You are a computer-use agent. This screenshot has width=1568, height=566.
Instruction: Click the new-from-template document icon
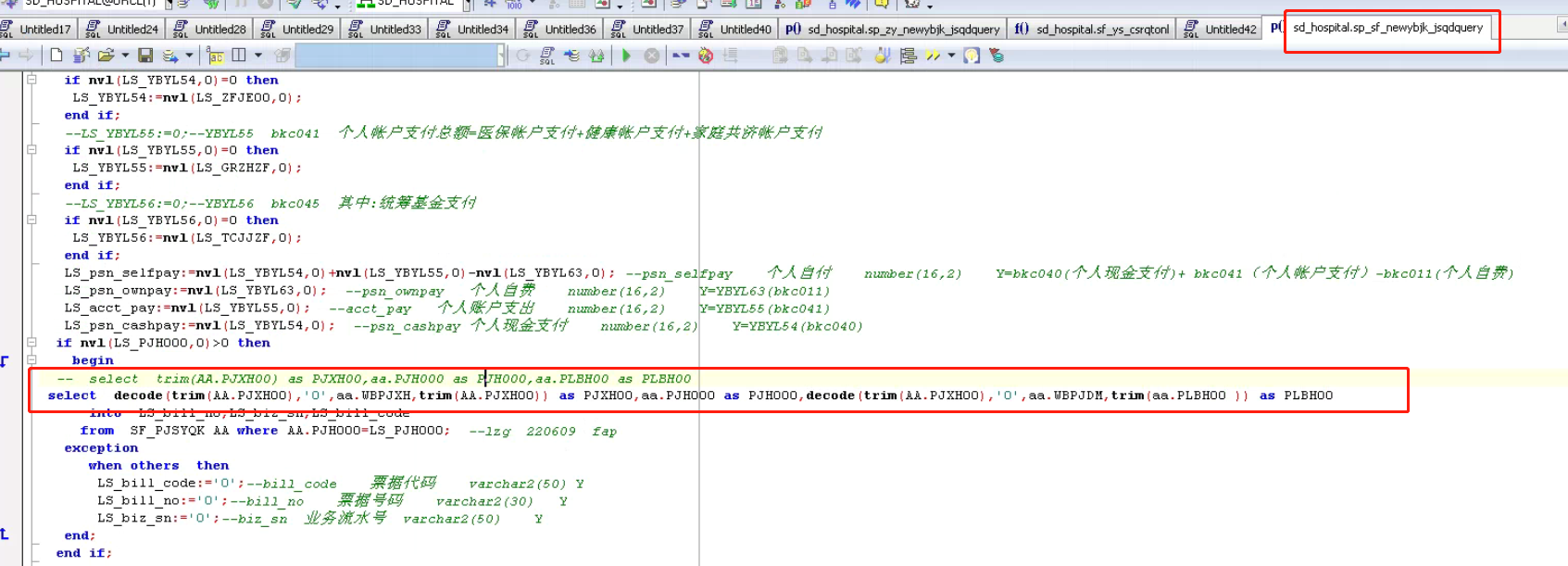82,56
